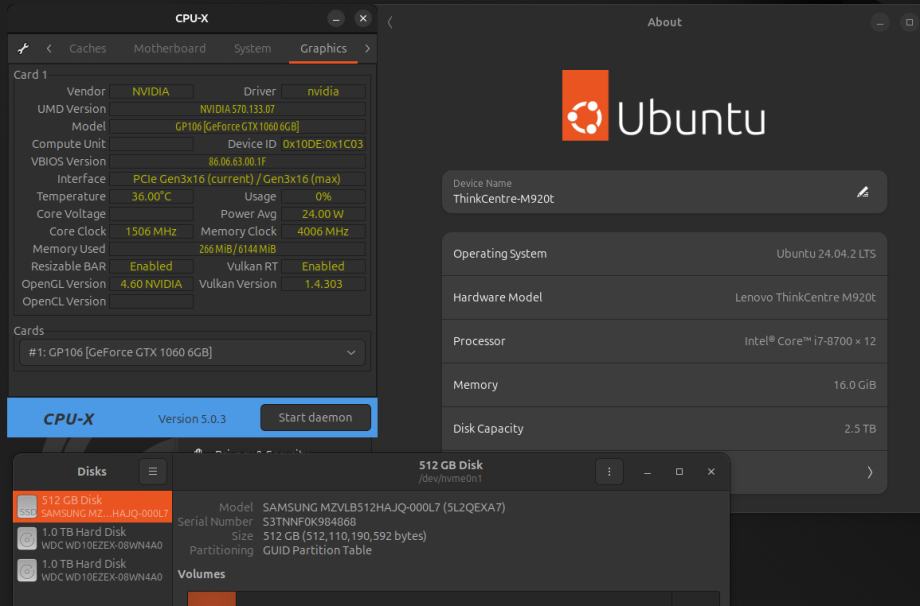The width and height of the screenshot is (920, 606).
Task: Switch to the Motherboard tab
Action: pyautogui.click(x=169, y=48)
